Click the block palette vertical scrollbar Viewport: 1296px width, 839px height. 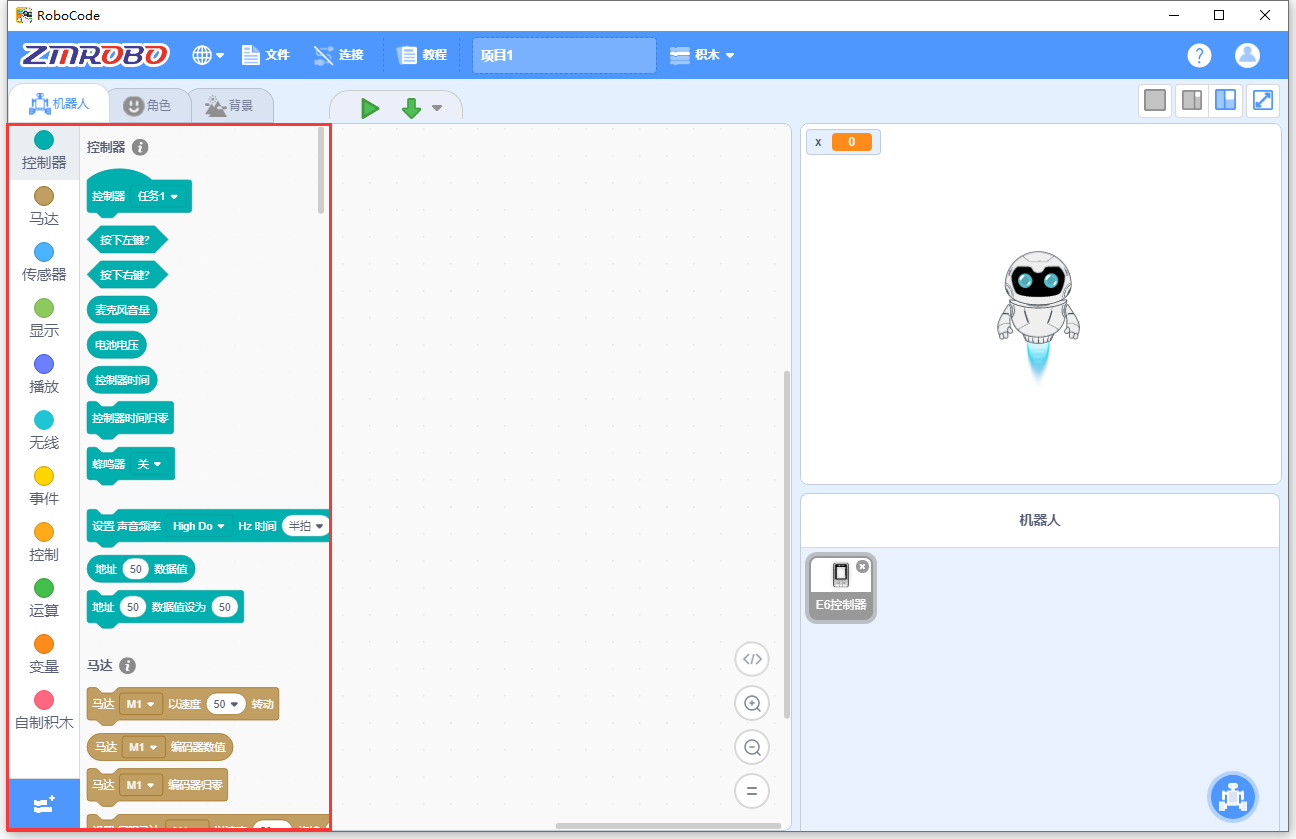321,170
